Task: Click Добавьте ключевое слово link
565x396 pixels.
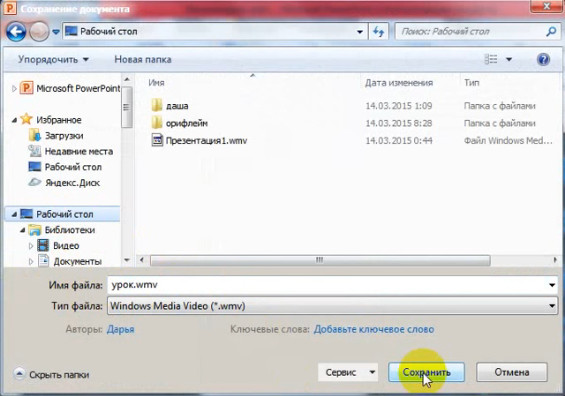Action: 374,329
